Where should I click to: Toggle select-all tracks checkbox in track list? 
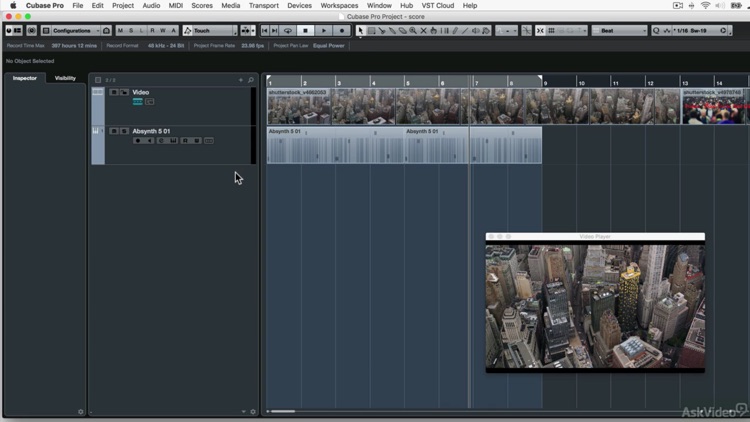[98, 80]
